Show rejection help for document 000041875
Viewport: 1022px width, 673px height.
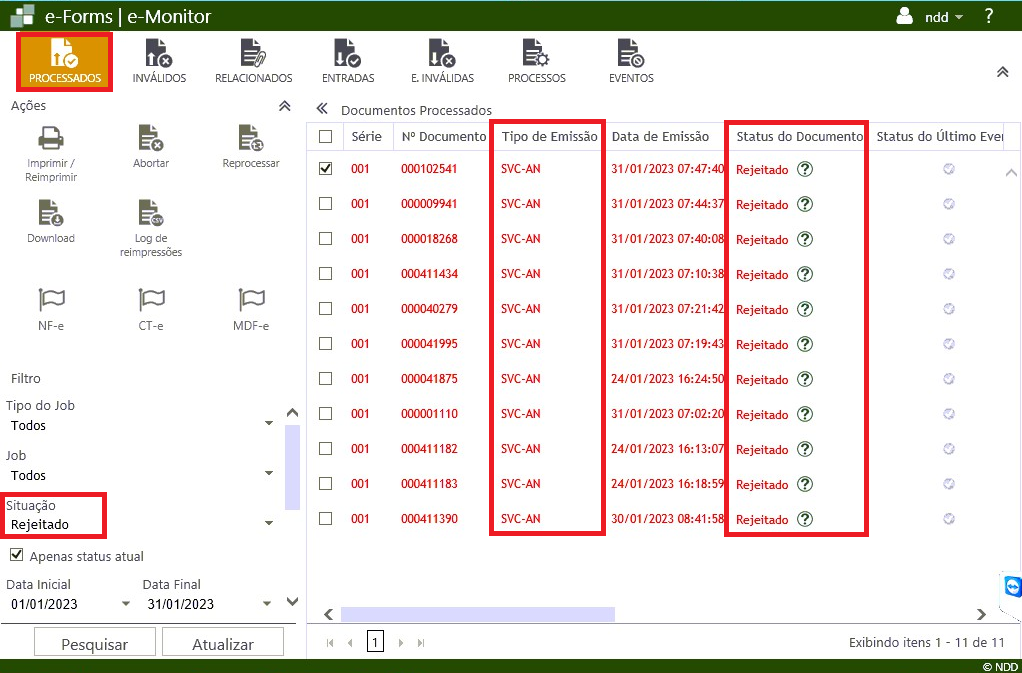click(x=805, y=379)
